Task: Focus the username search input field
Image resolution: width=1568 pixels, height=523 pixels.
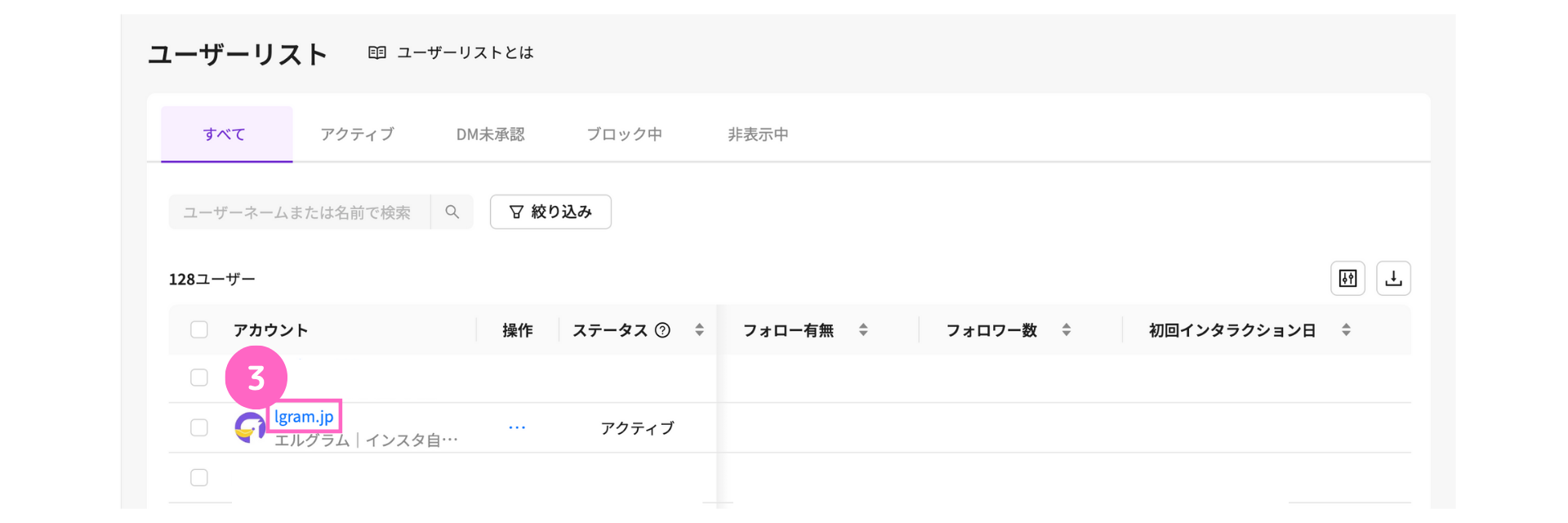Action: point(299,212)
